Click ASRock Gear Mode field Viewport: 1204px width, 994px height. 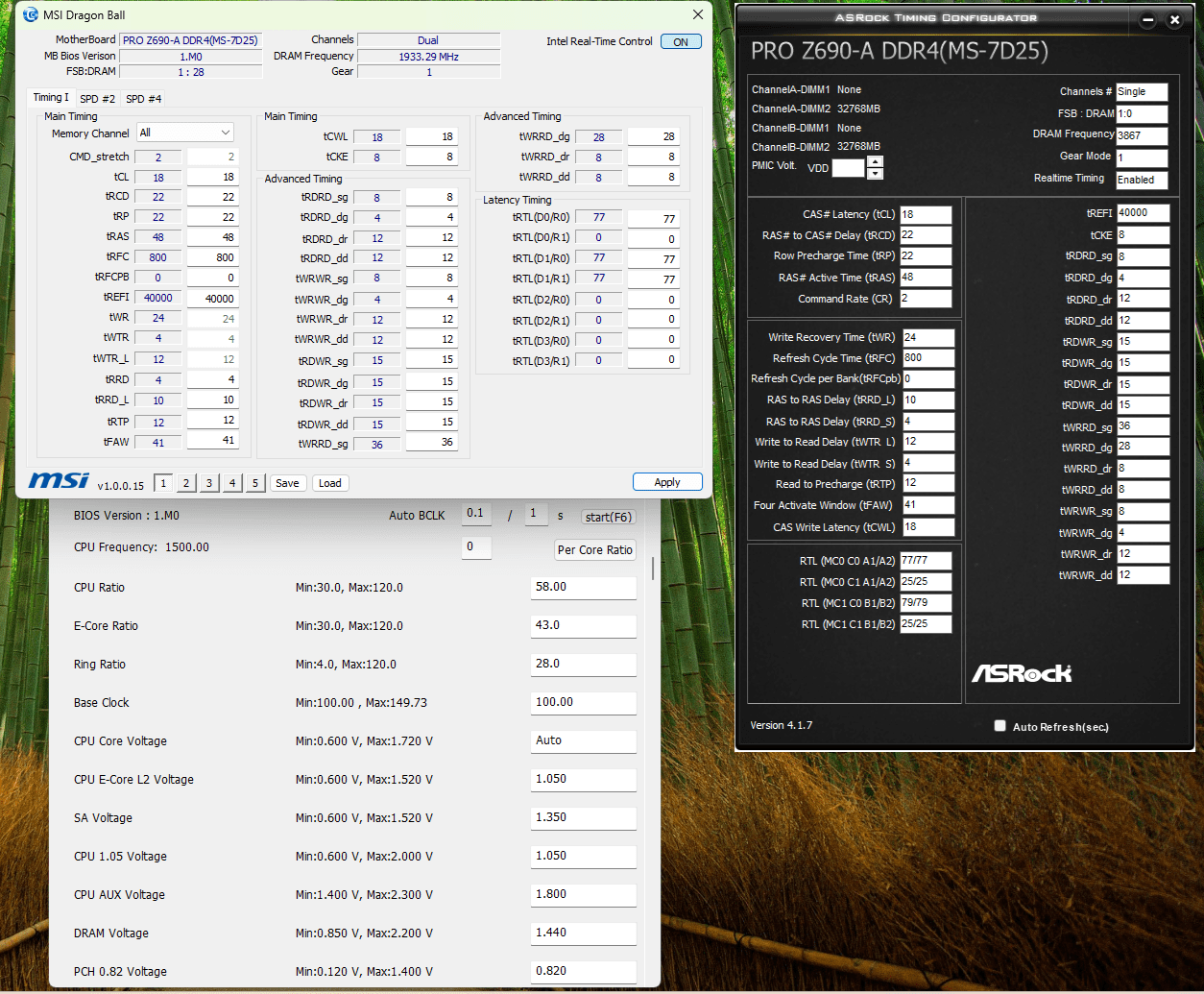click(1142, 158)
